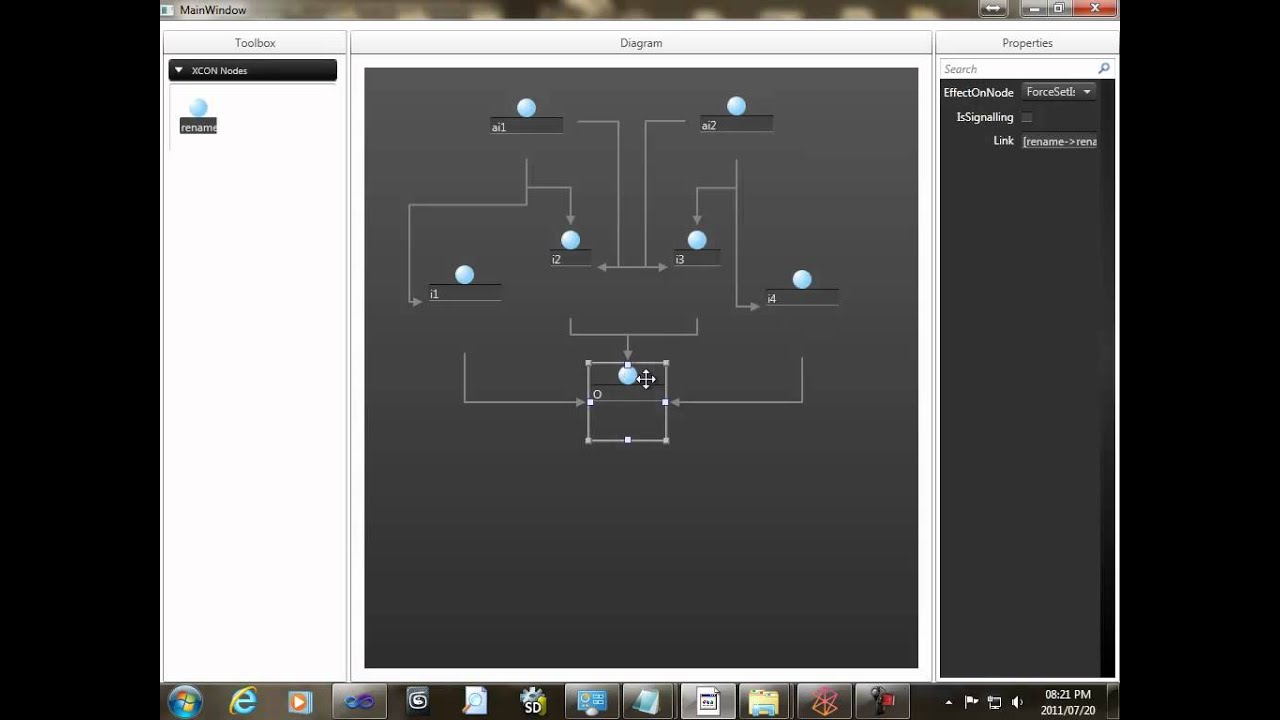Select the i4 node sphere
This screenshot has height=720, width=1280.
tap(802, 280)
